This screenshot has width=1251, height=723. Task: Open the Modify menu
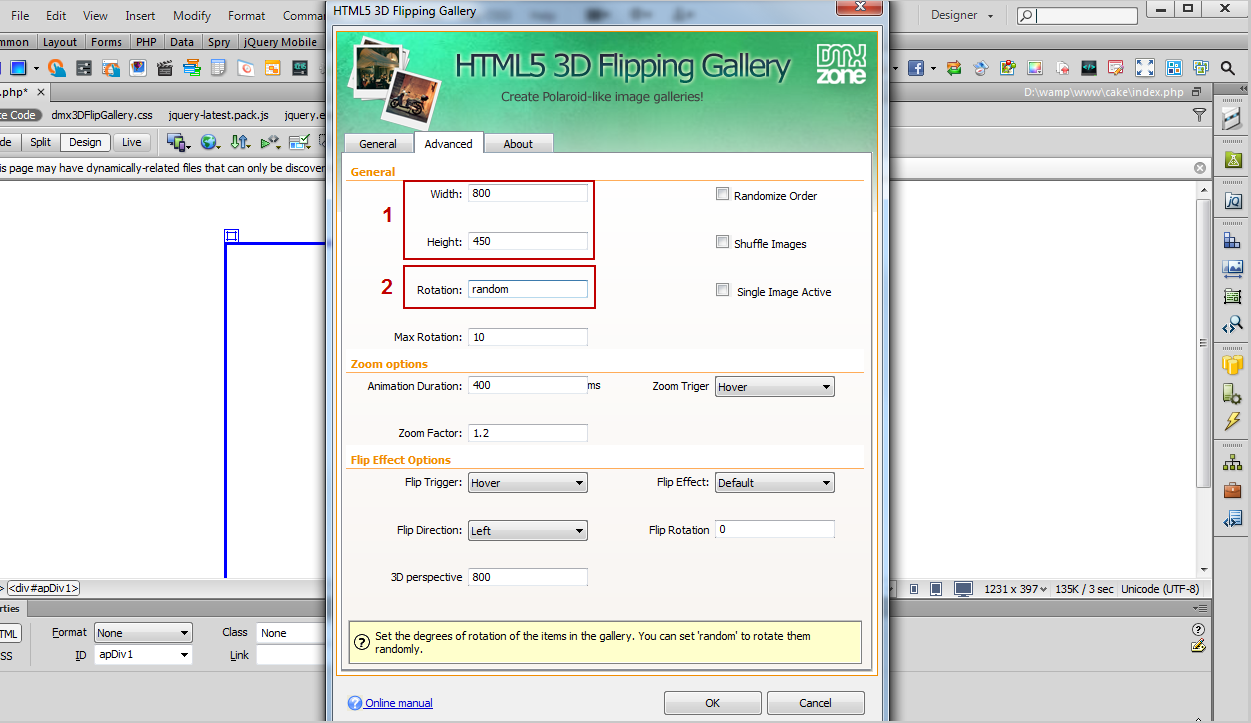(x=192, y=16)
